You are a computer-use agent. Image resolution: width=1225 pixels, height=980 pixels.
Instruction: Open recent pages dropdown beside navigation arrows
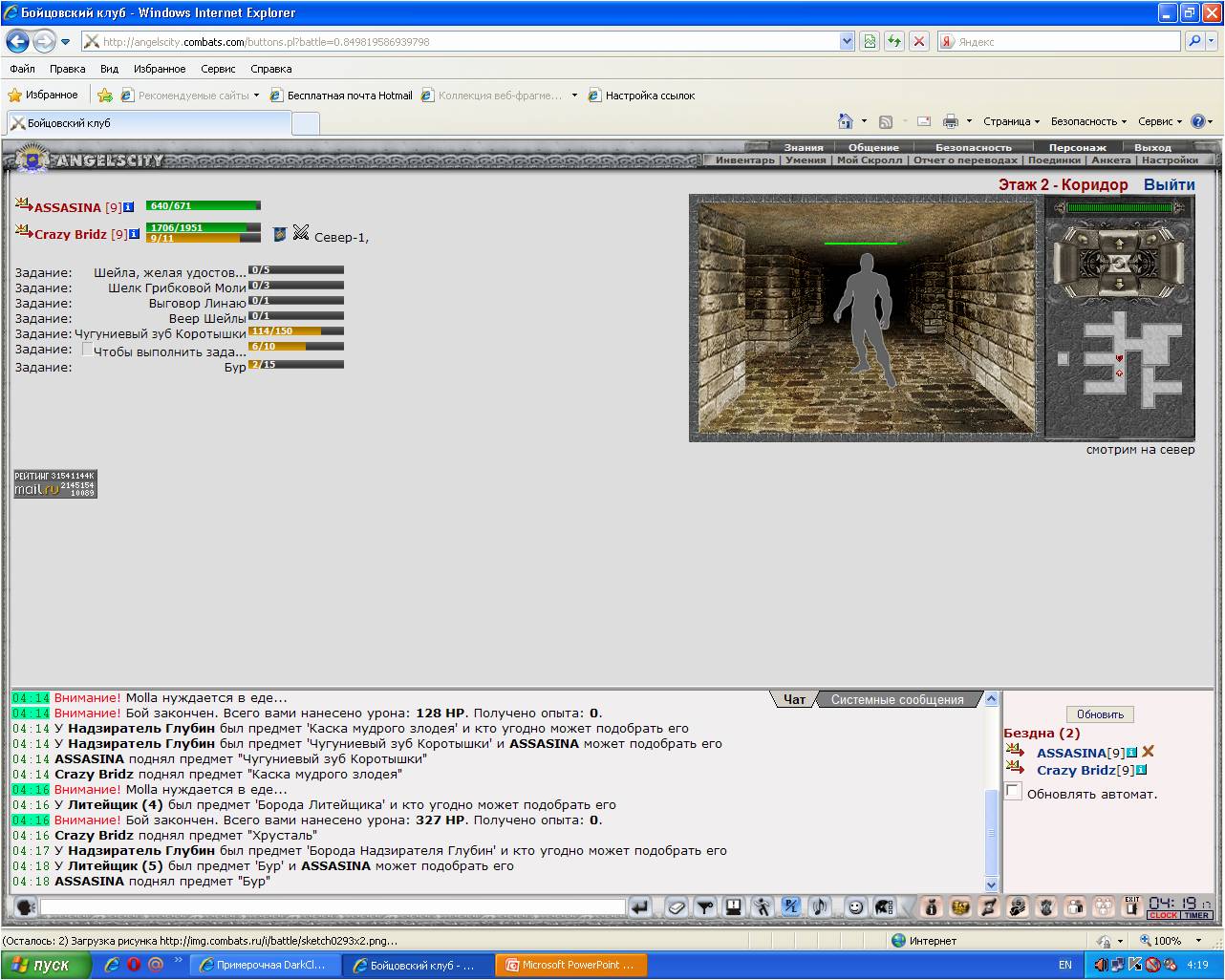(x=65, y=42)
